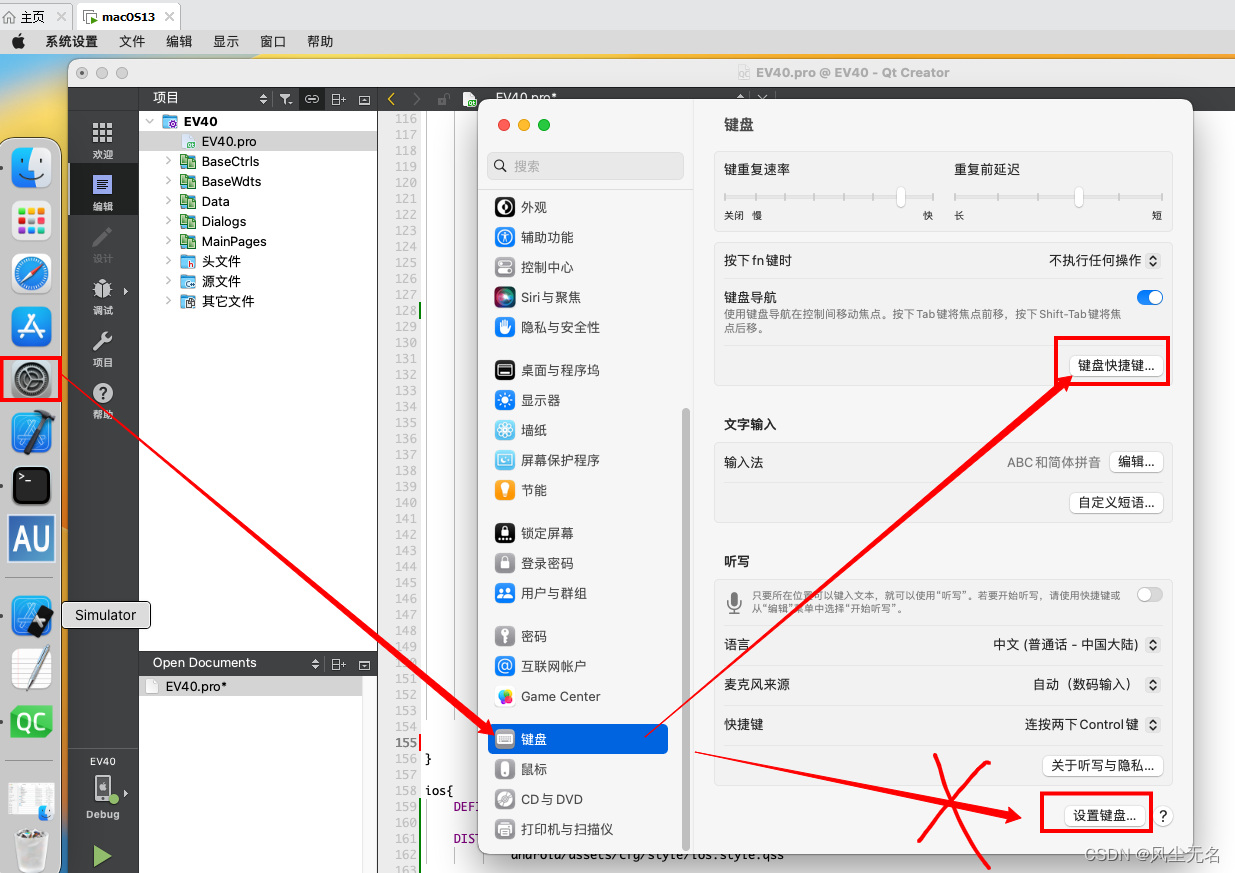The width and height of the screenshot is (1235, 873).
Task: Open the fn key action dropdown
Action: (1104, 260)
